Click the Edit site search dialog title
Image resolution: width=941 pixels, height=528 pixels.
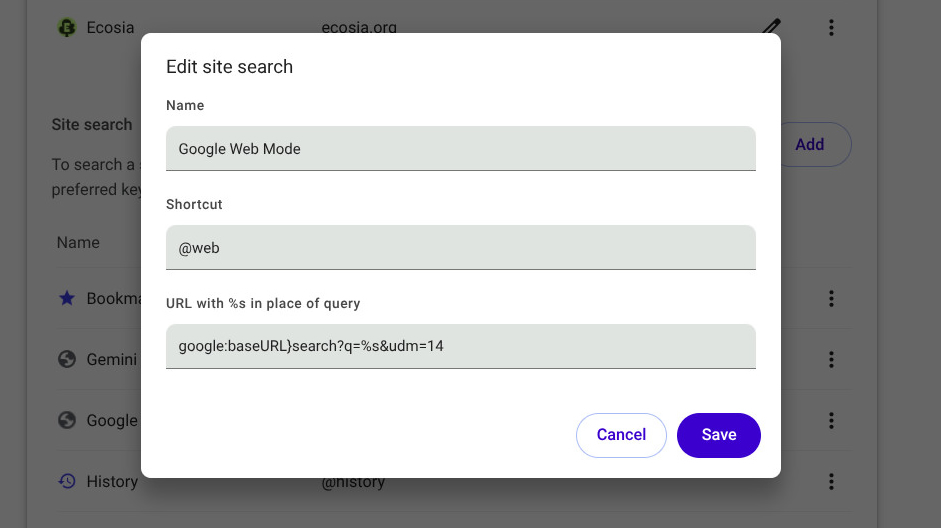point(229,67)
